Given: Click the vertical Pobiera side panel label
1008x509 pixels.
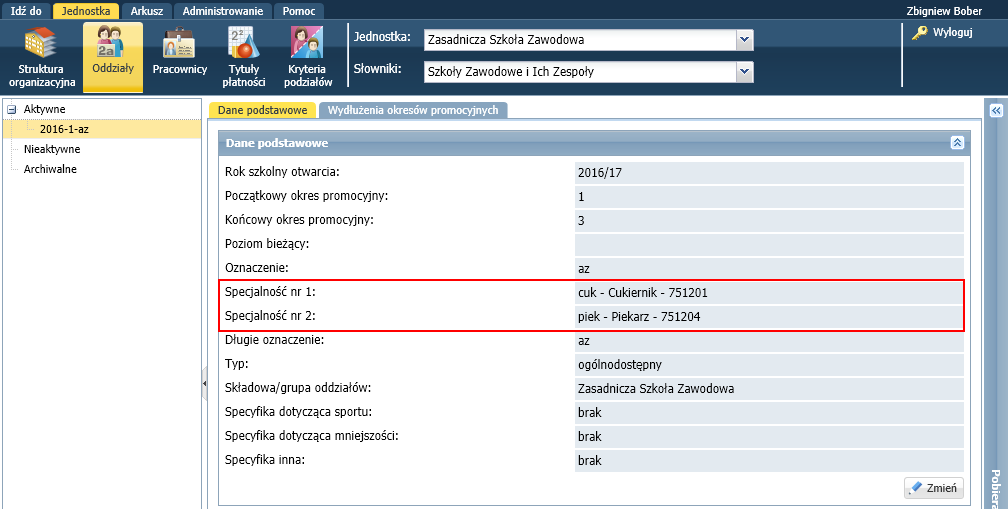Looking at the screenshot, I should point(996,488).
